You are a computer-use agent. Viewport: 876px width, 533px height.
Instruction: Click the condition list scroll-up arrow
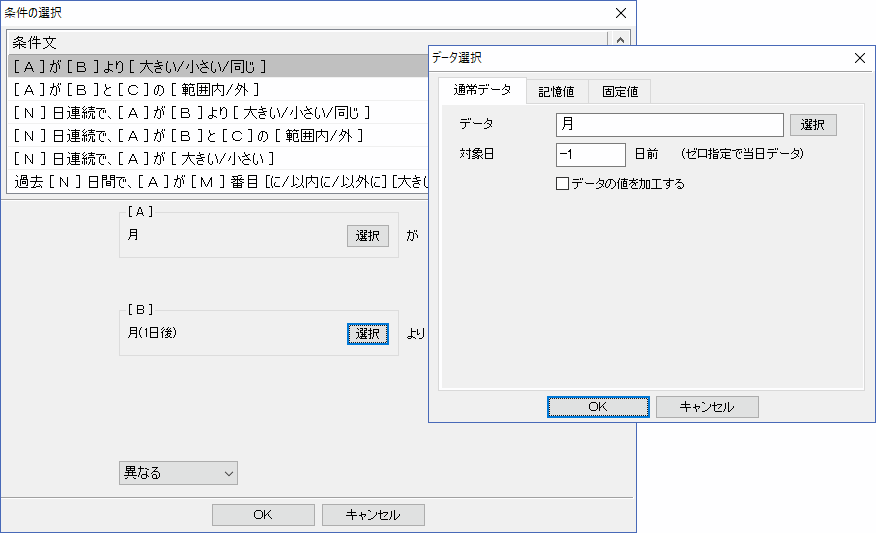[x=620, y=40]
